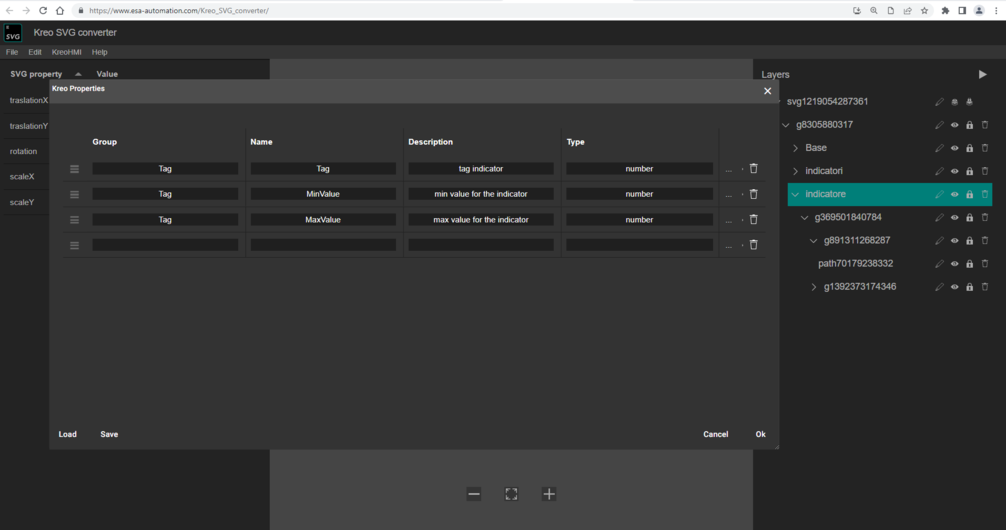Open the Edit menu

35,52
